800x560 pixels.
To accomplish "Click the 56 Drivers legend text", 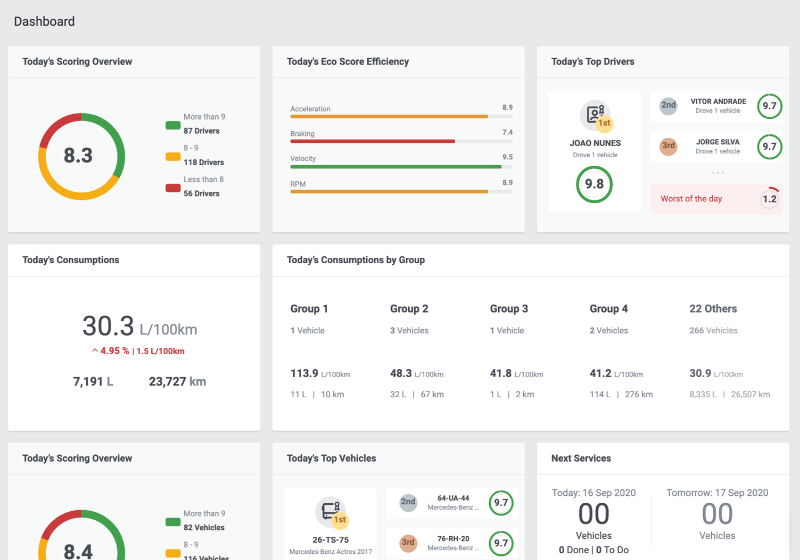I will pyautogui.click(x=202, y=193).
